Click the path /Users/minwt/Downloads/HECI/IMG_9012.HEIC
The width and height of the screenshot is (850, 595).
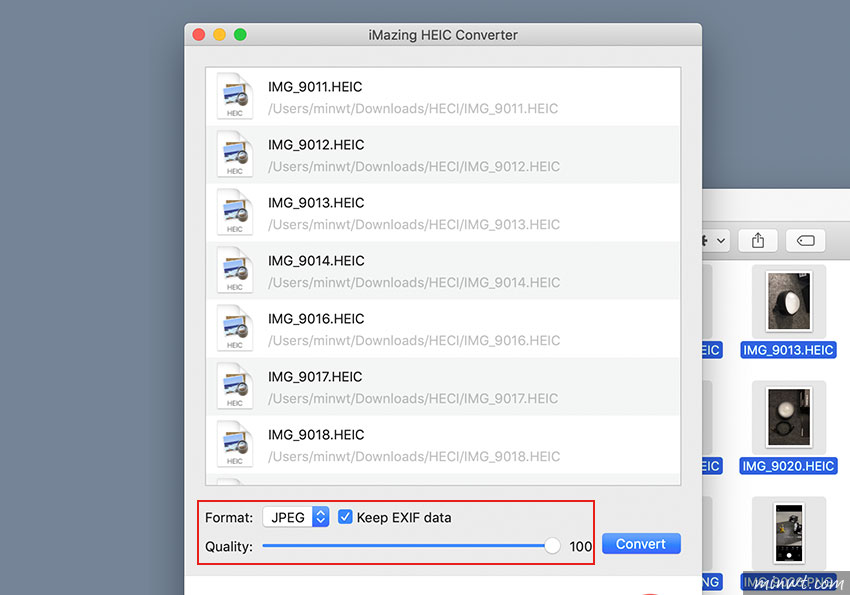tap(414, 167)
